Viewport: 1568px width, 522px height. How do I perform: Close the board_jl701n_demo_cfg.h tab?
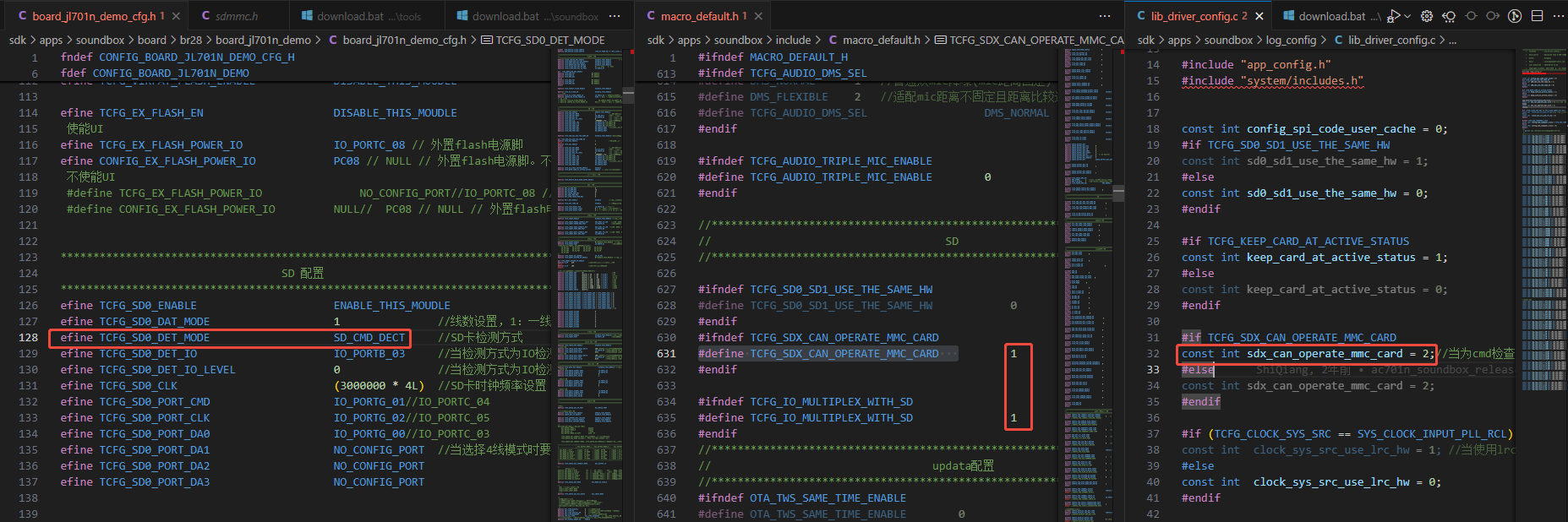pos(176,16)
